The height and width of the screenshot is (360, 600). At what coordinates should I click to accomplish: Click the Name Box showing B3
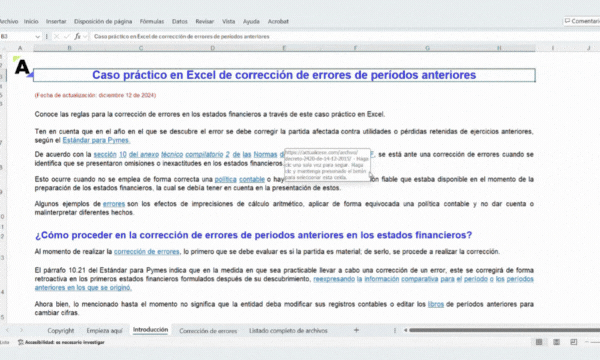coord(17,36)
